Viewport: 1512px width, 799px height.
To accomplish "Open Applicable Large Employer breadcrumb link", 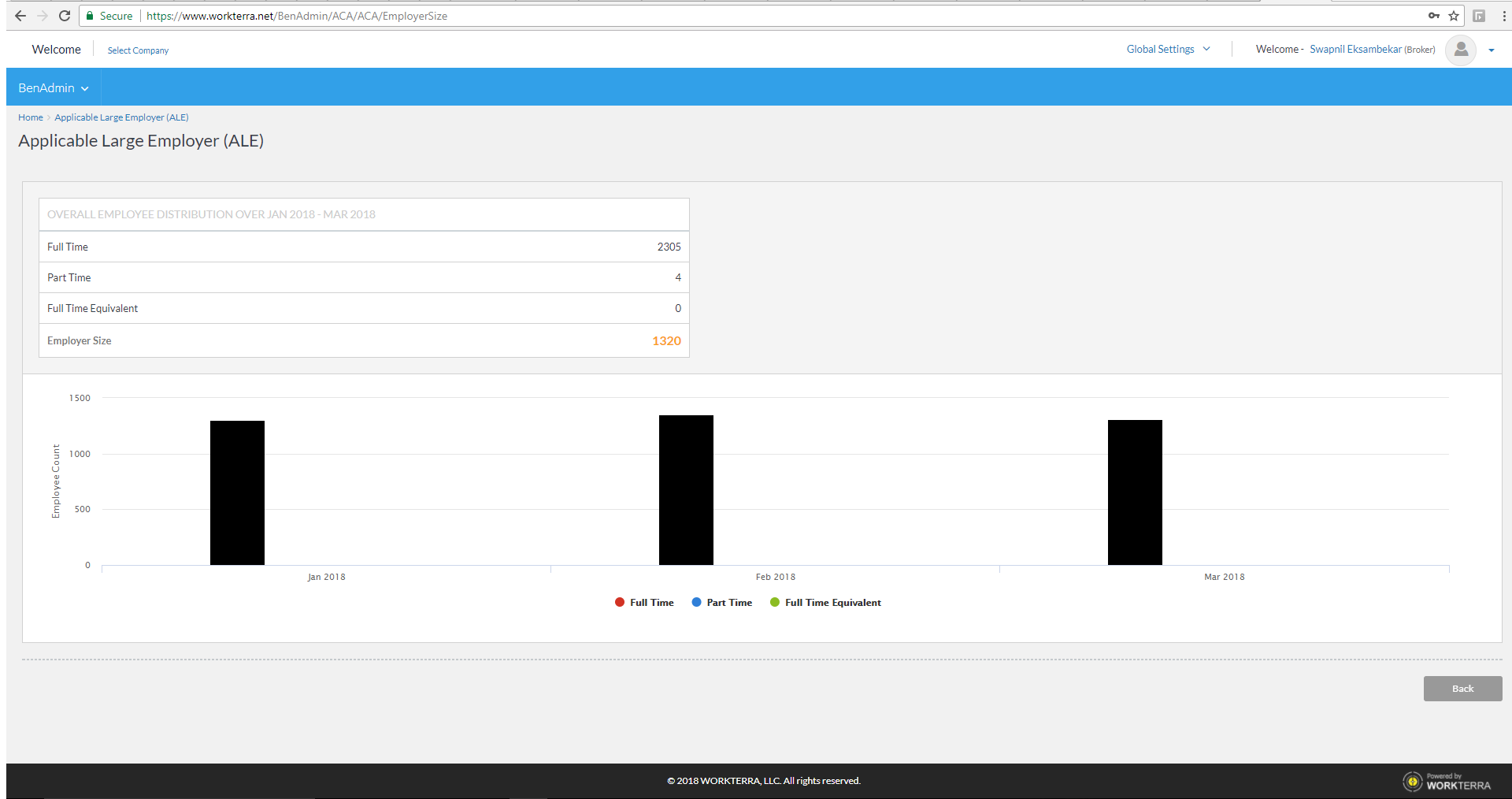I will click(121, 117).
